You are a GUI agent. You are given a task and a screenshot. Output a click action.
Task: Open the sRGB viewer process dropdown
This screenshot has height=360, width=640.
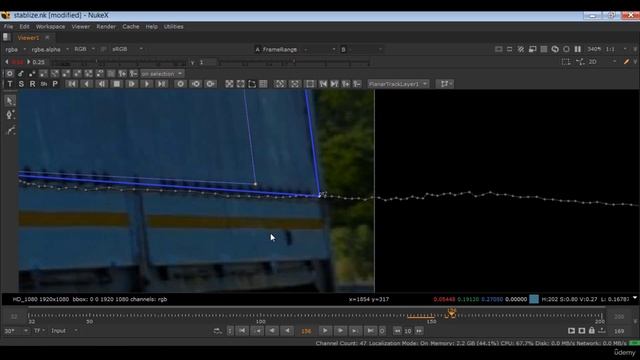[x=127, y=49]
